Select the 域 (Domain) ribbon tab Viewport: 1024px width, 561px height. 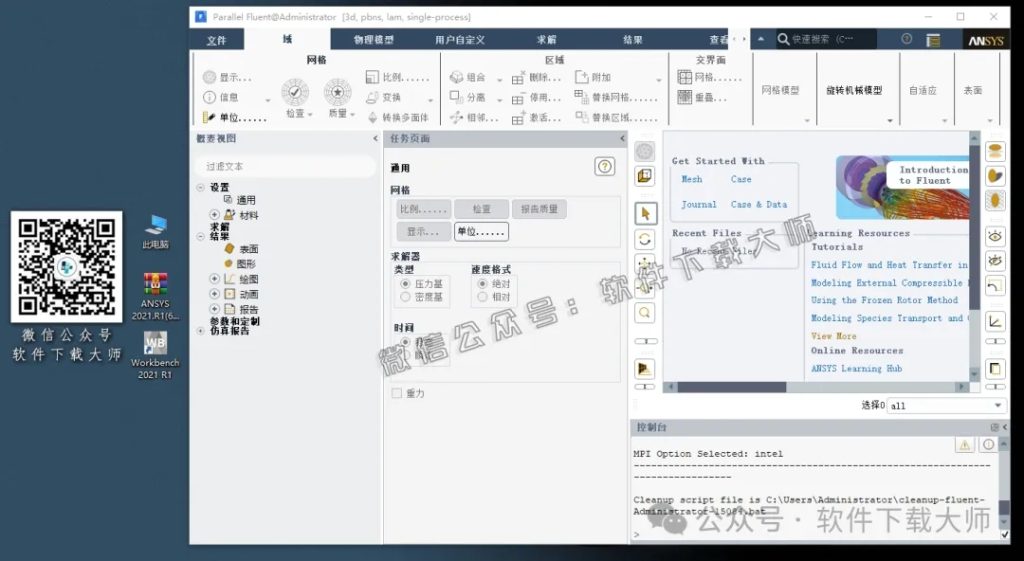tap(287, 39)
